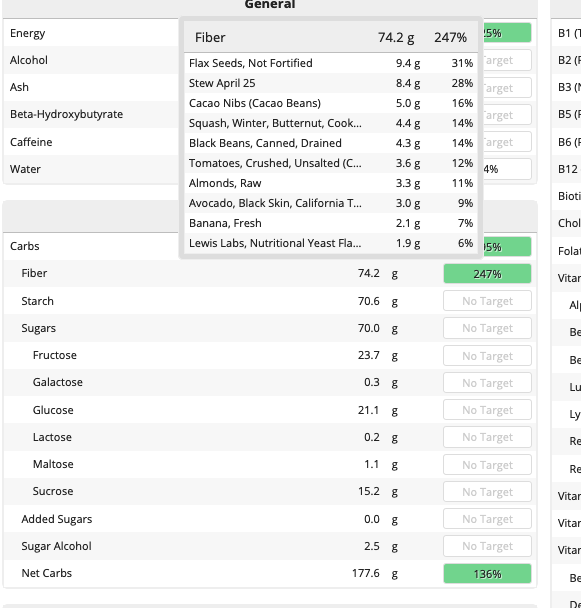The width and height of the screenshot is (581, 608).
Task: Click the Water row target percentage box
Action: click(507, 169)
